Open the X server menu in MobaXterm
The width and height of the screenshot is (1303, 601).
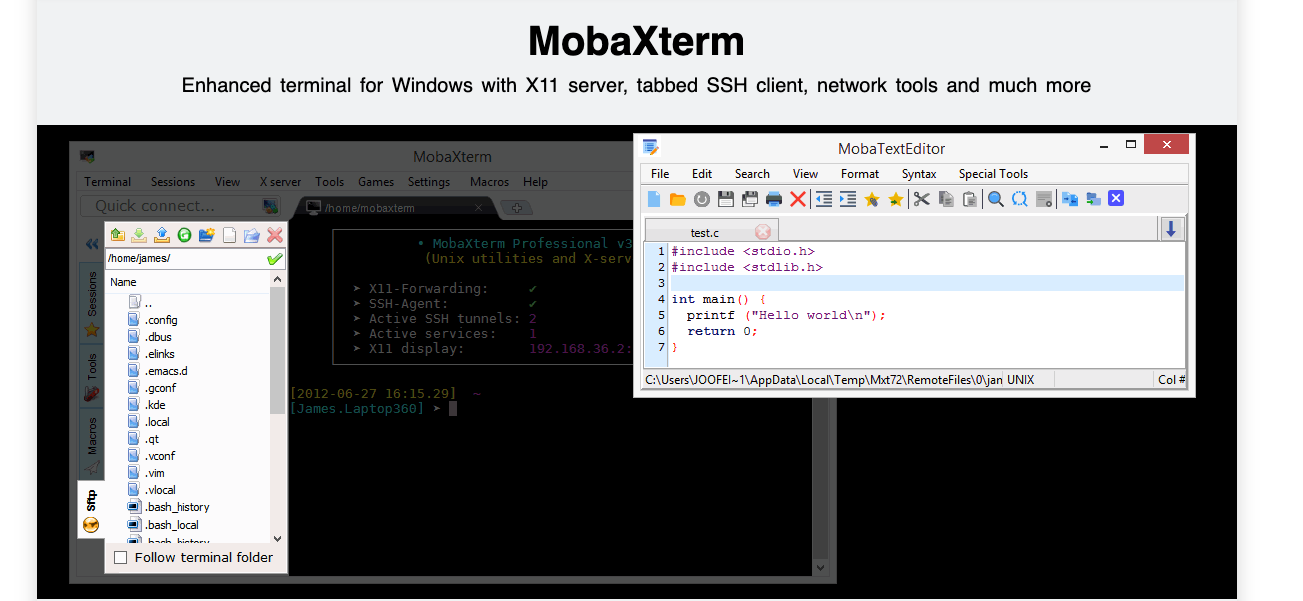coord(280,182)
